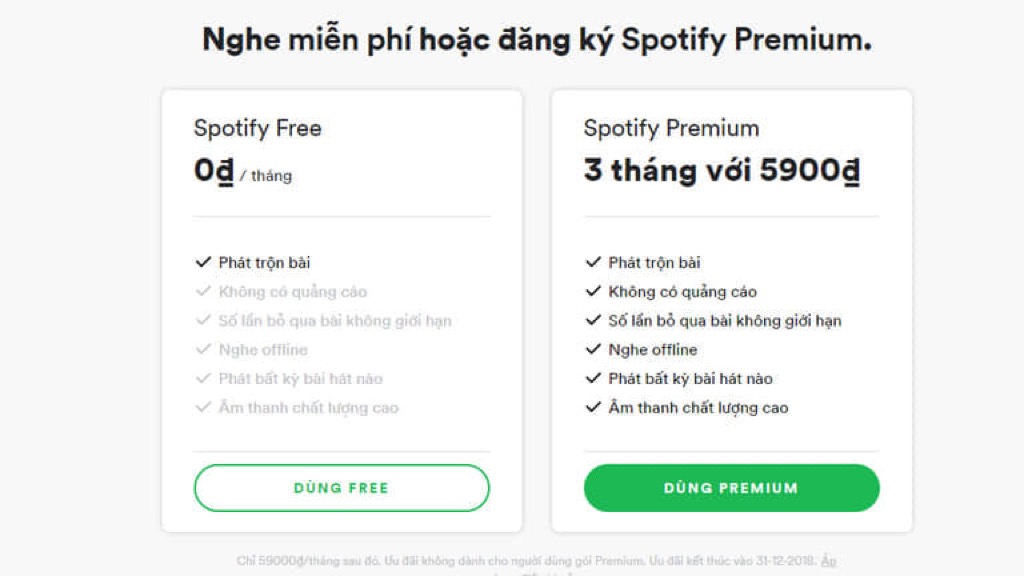Click 'Số lần bỏ qua bài không giới hạn' Premium text
Screen dimensions: 1024x576
[725, 321]
